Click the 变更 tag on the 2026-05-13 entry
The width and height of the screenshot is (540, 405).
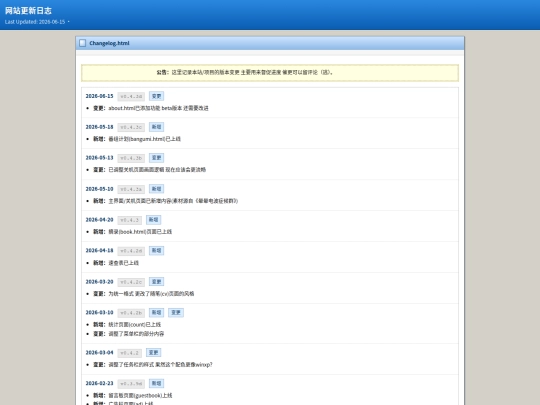156,158
